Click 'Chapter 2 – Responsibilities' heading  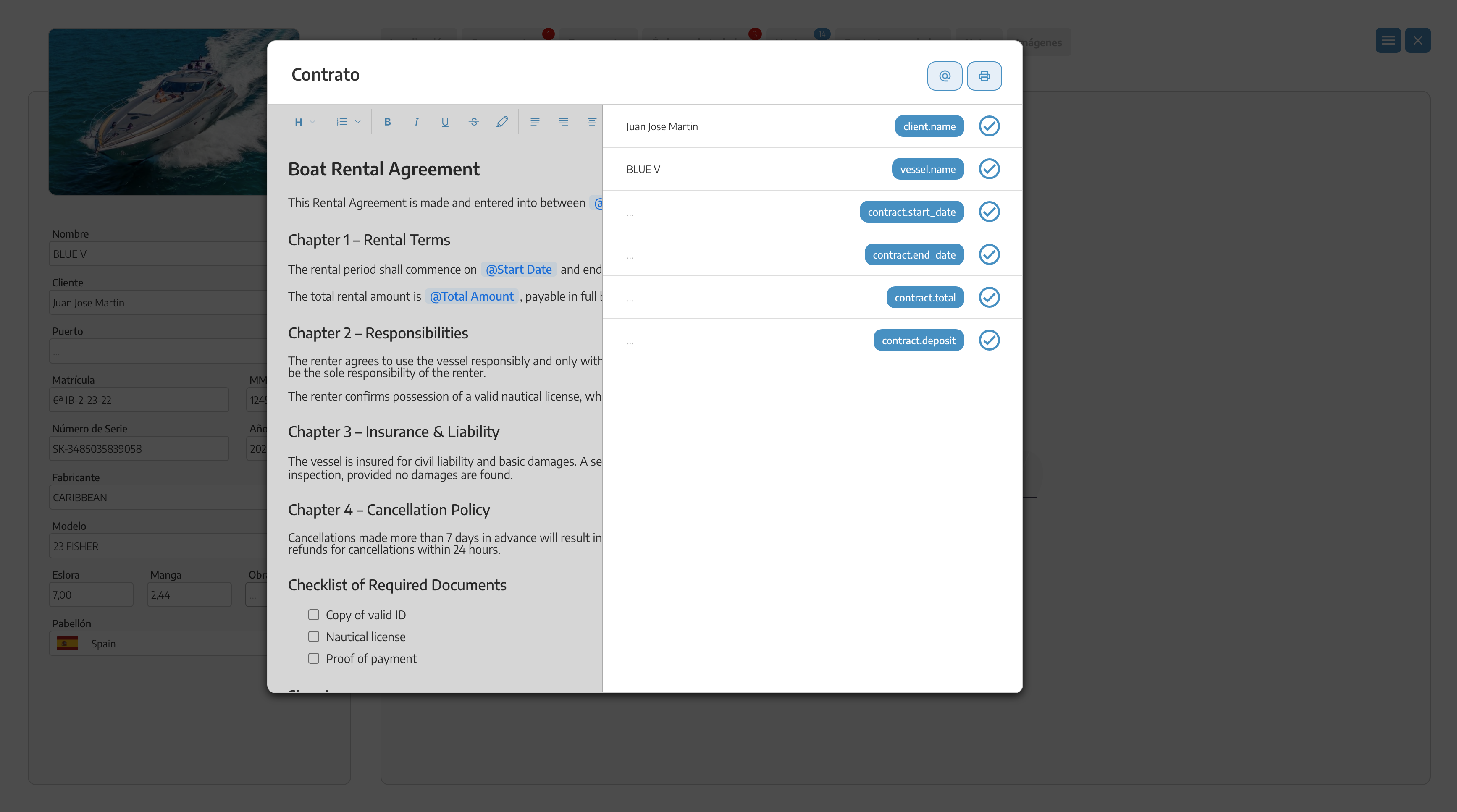point(378,333)
